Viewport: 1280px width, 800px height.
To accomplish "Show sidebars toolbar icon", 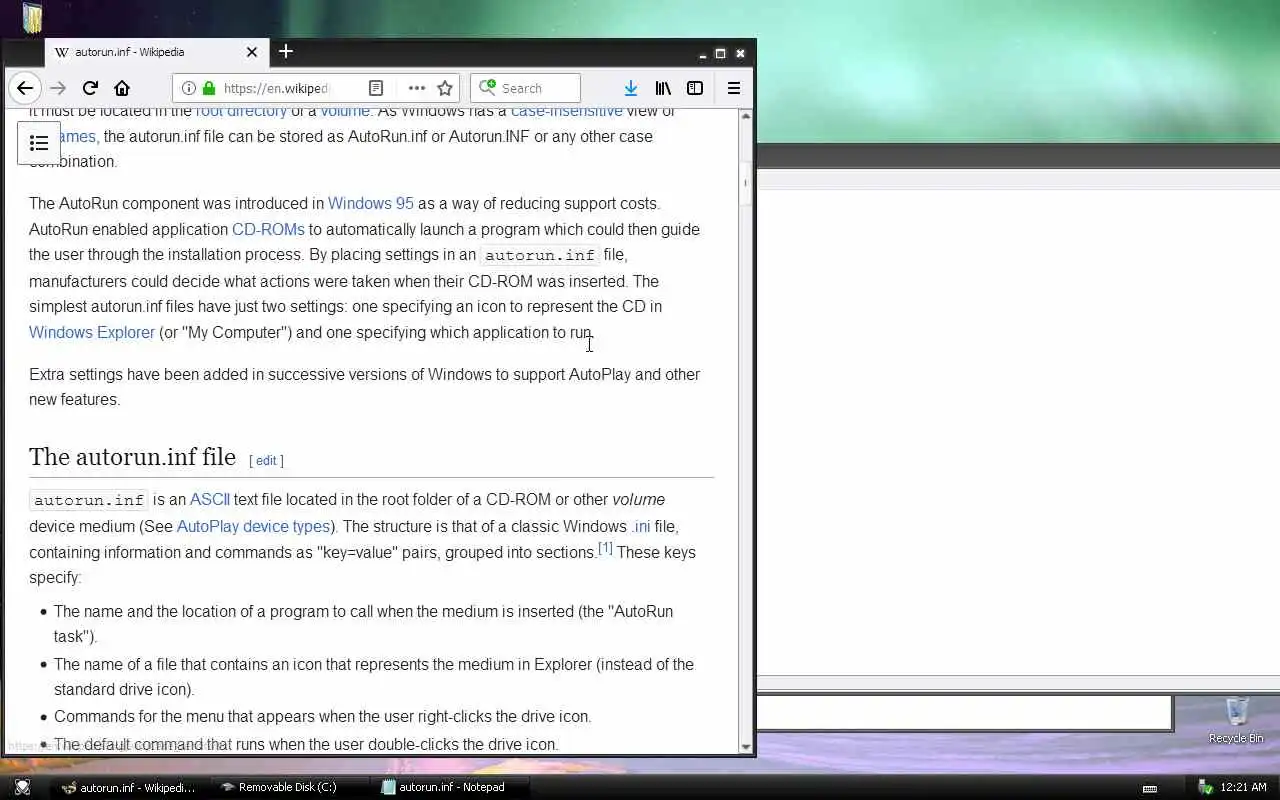I will [695, 88].
